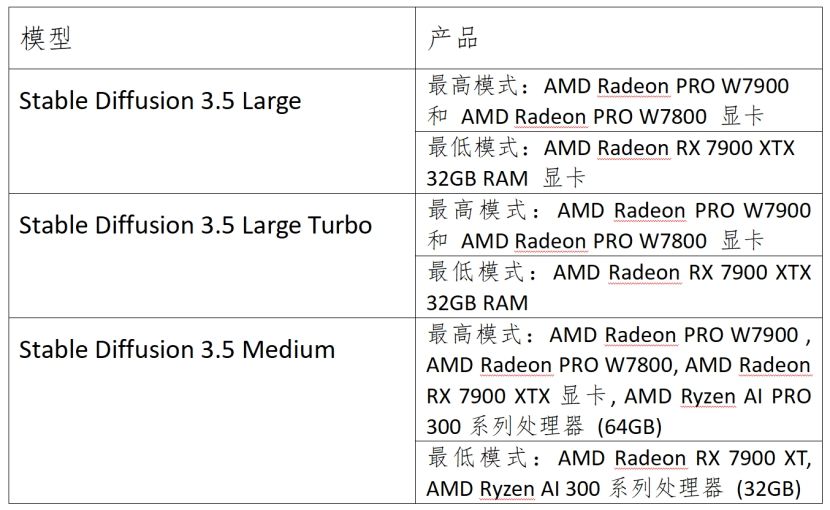The width and height of the screenshot is (830, 510).
Task: Select the Stable Diffusion 3.5 Medium cell
Action: [212, 410]
